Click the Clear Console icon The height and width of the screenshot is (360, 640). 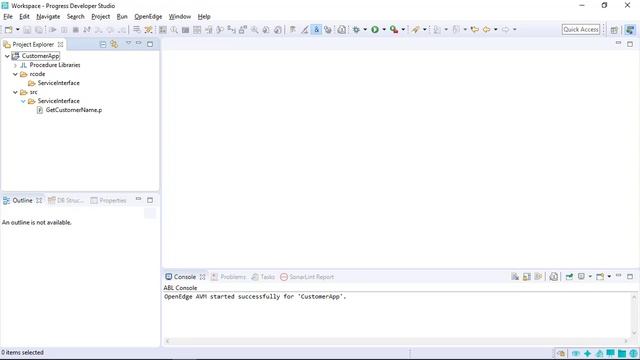point(515,277)
